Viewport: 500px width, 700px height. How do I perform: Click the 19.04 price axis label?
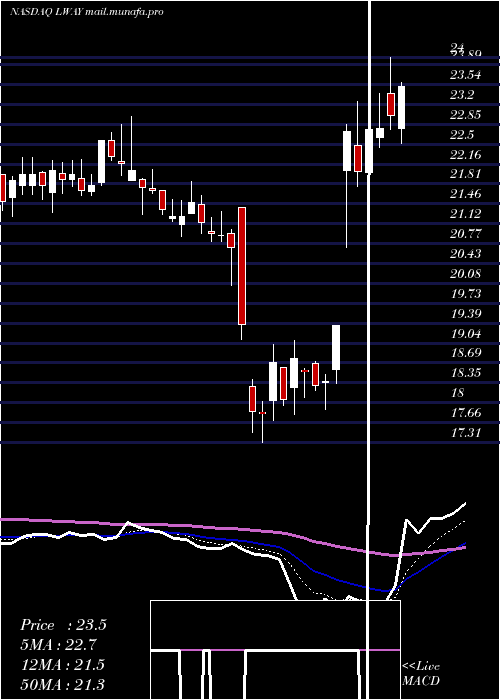466,333
